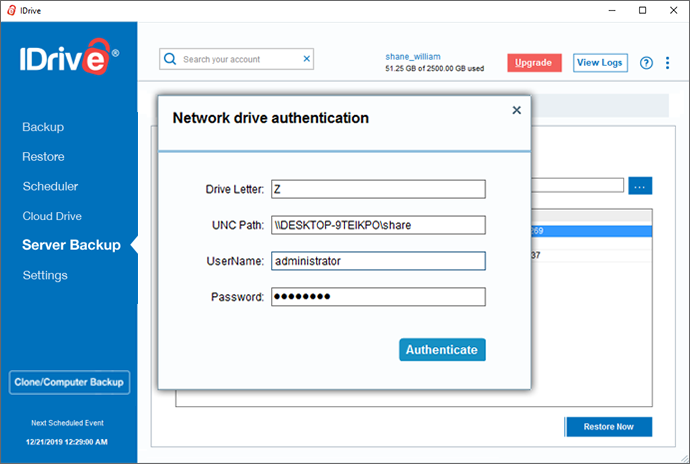The image size is (690, 464).
Task: Click the IDrive logo in sidebar
Action: click(69, 57)
